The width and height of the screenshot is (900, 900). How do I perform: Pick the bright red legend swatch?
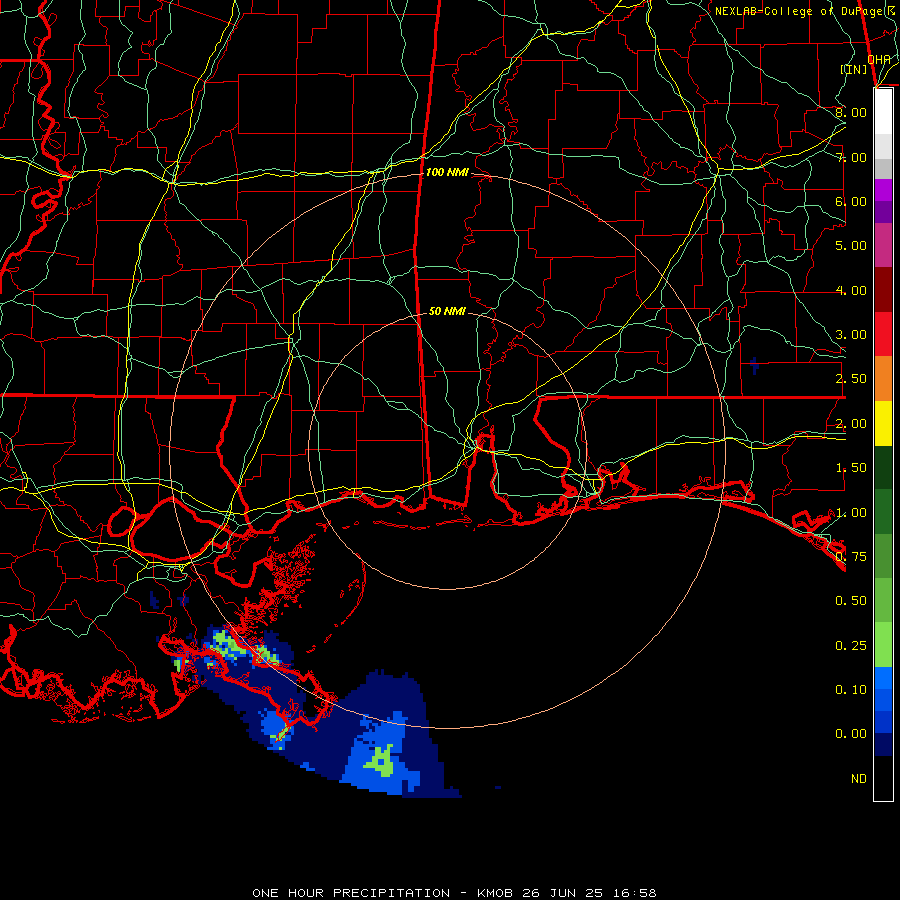883,334
